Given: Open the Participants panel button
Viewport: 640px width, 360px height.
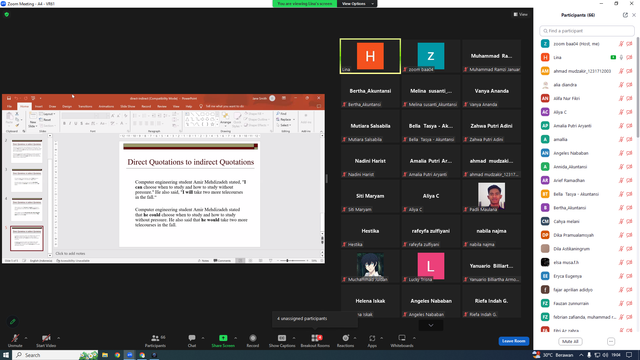Looking at the screenshot, I should [x=156, y=340].
